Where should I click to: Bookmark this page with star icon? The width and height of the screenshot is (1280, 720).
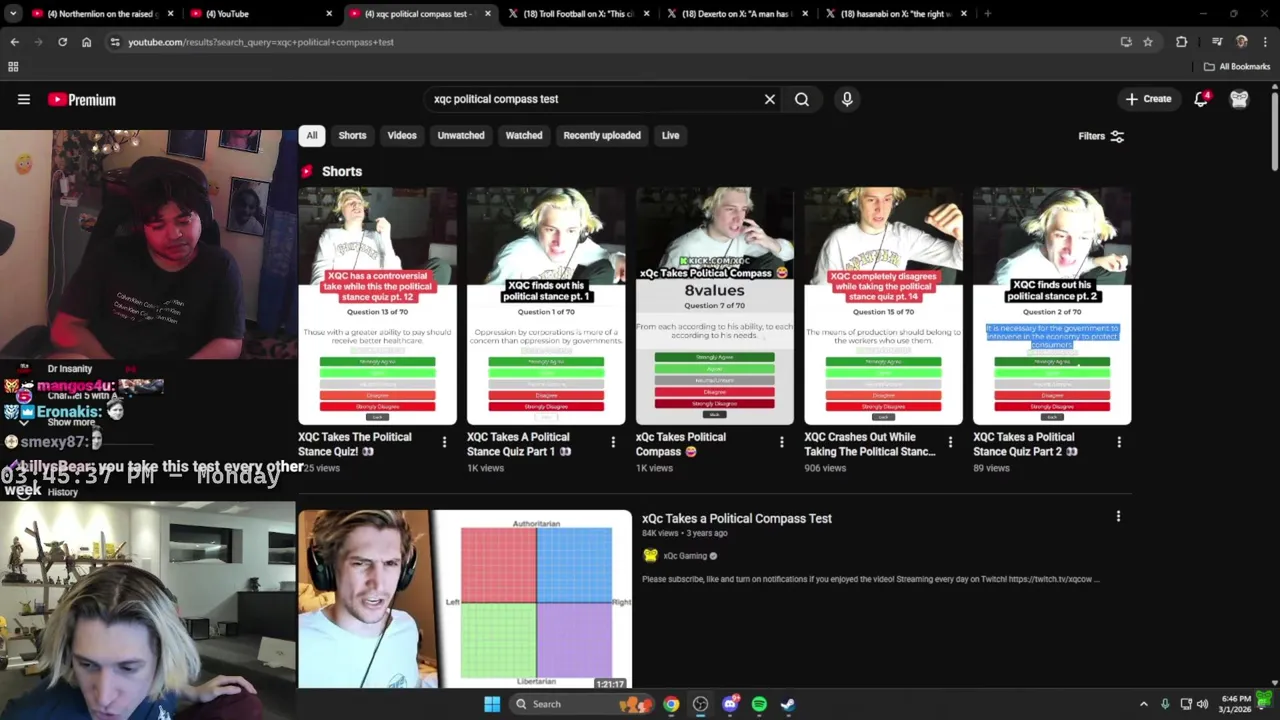point(1148,42)
